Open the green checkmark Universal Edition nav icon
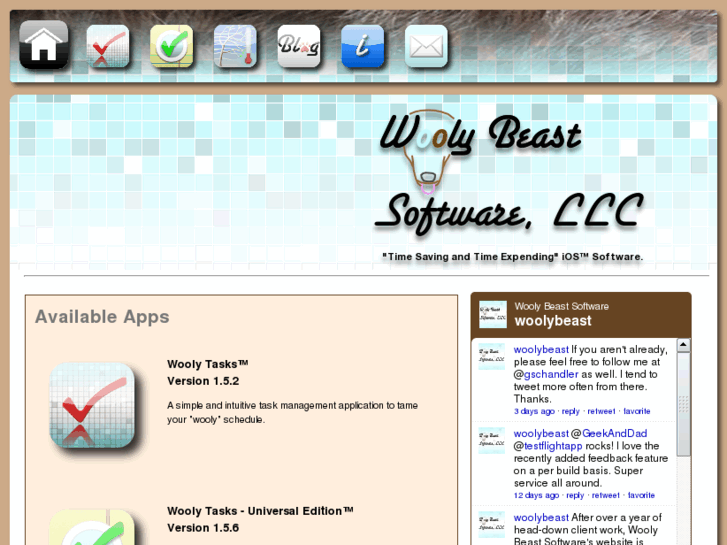Viewport: 727px width, 545px height. pos(171,46)
